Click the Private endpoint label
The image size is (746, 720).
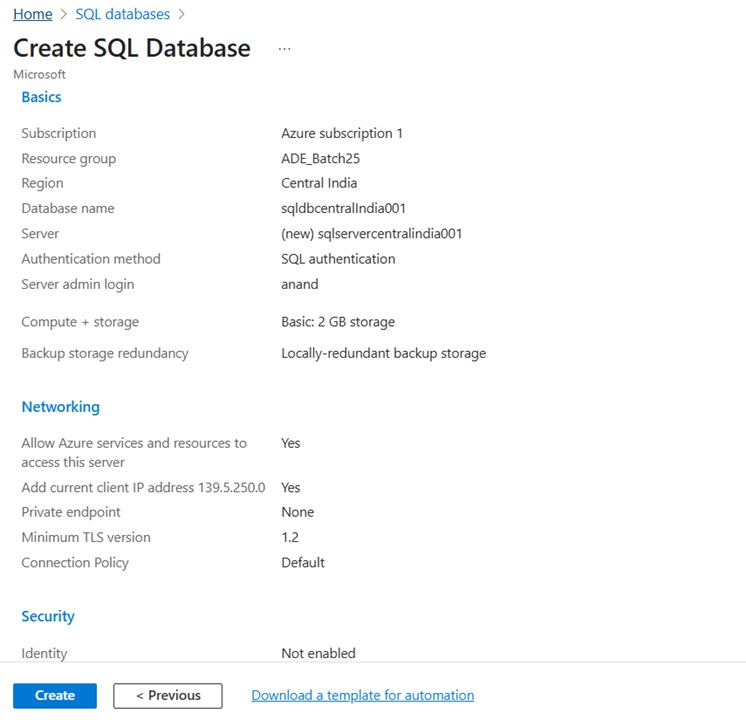click(x=71, y=512)
